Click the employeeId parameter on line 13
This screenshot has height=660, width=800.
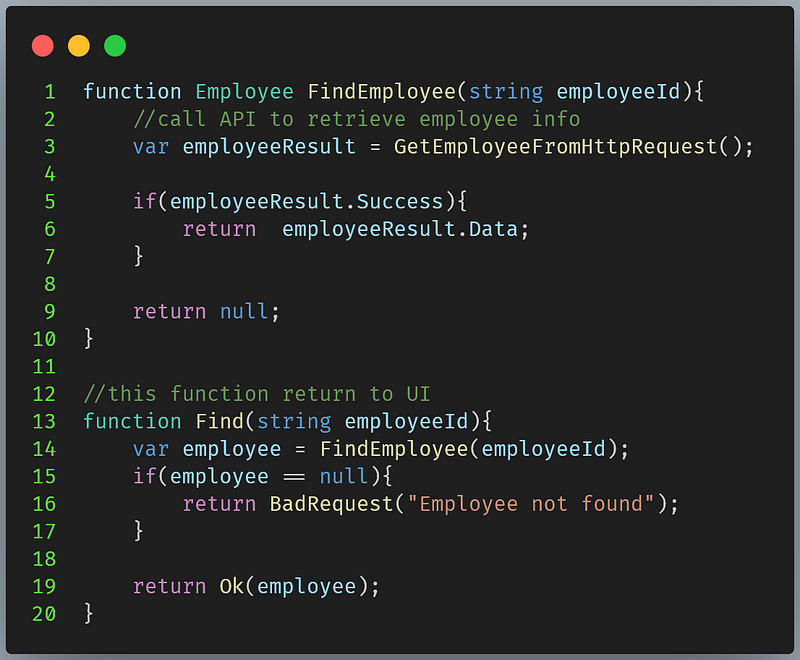pyautogui.click(x=406, y=422)
